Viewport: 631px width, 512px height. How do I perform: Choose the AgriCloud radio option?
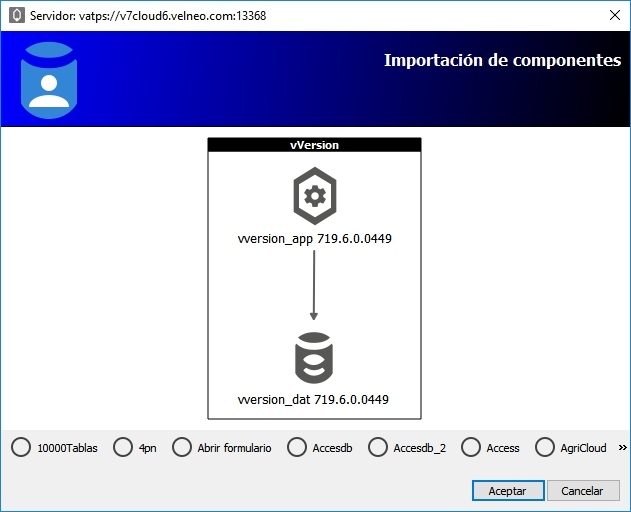click(546, 448)
